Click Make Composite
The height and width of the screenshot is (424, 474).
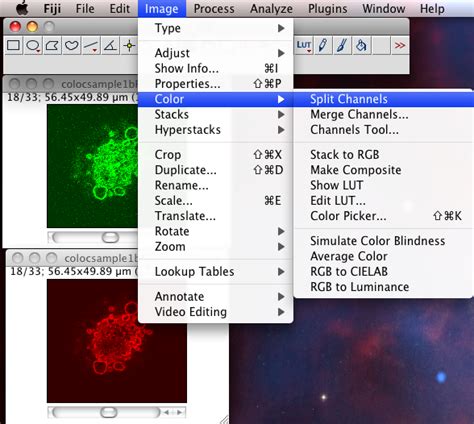pos(383,170)
